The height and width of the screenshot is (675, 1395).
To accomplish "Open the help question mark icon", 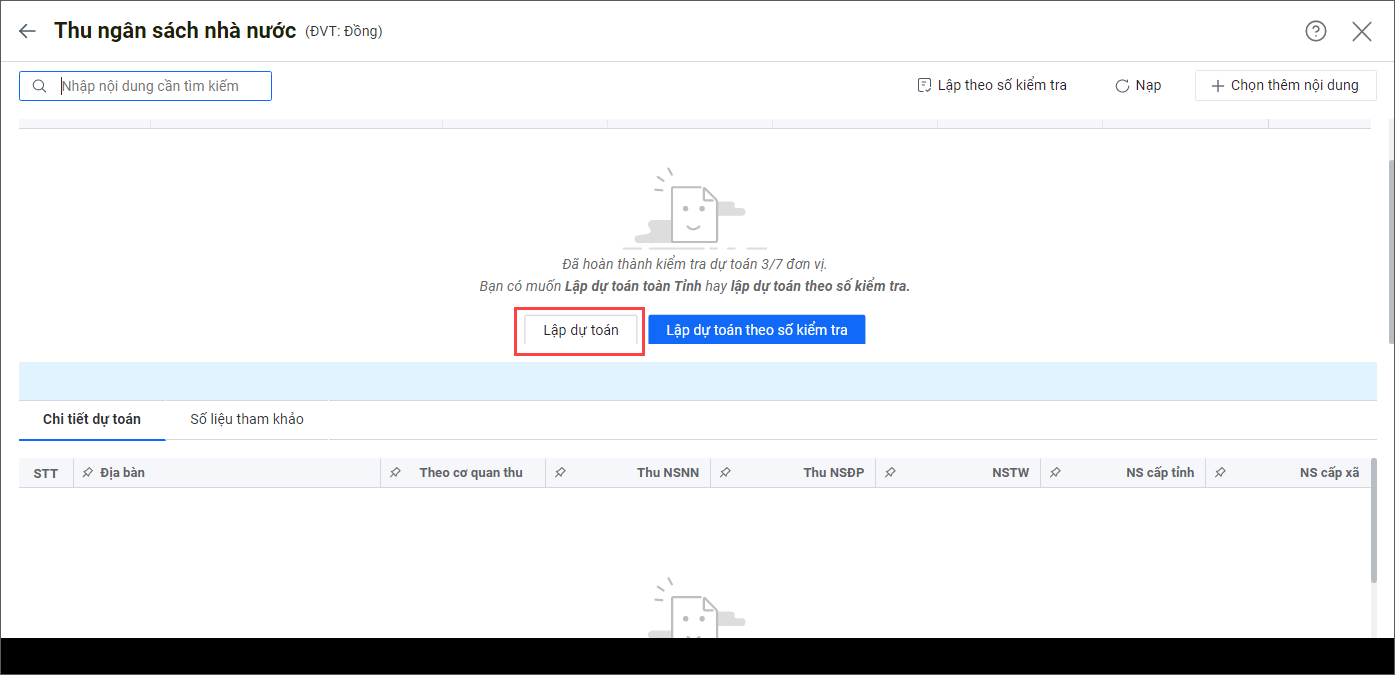I will coord(1315,31).
